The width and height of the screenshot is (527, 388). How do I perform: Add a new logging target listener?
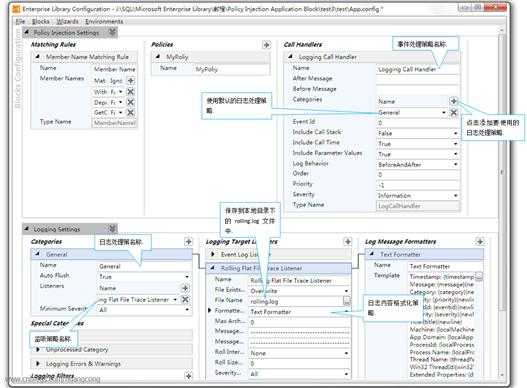click(x=348, y=241)
